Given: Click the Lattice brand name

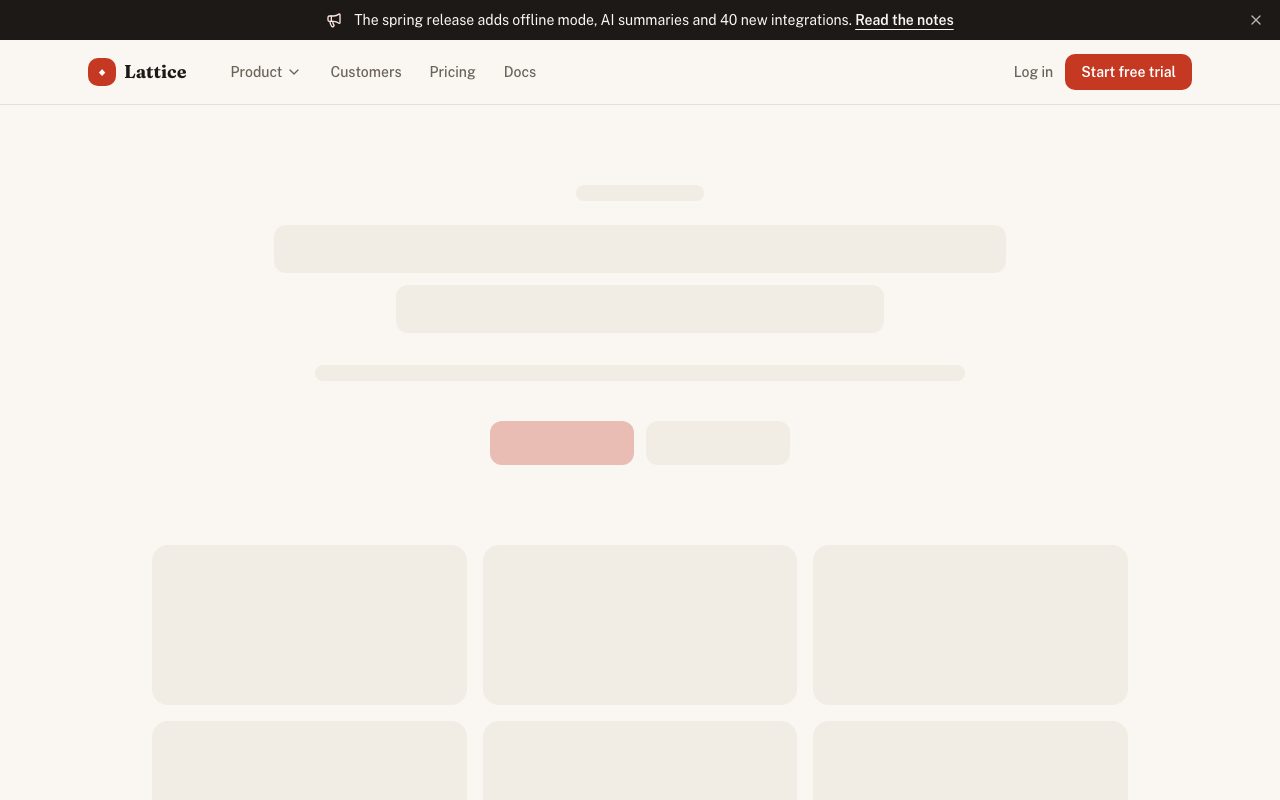Looking at the screenshot, I should pos(155,72).
